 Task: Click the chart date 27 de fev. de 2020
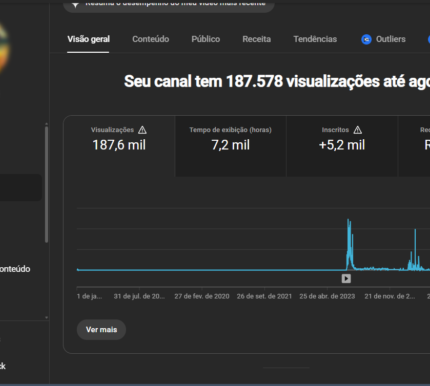202,296
